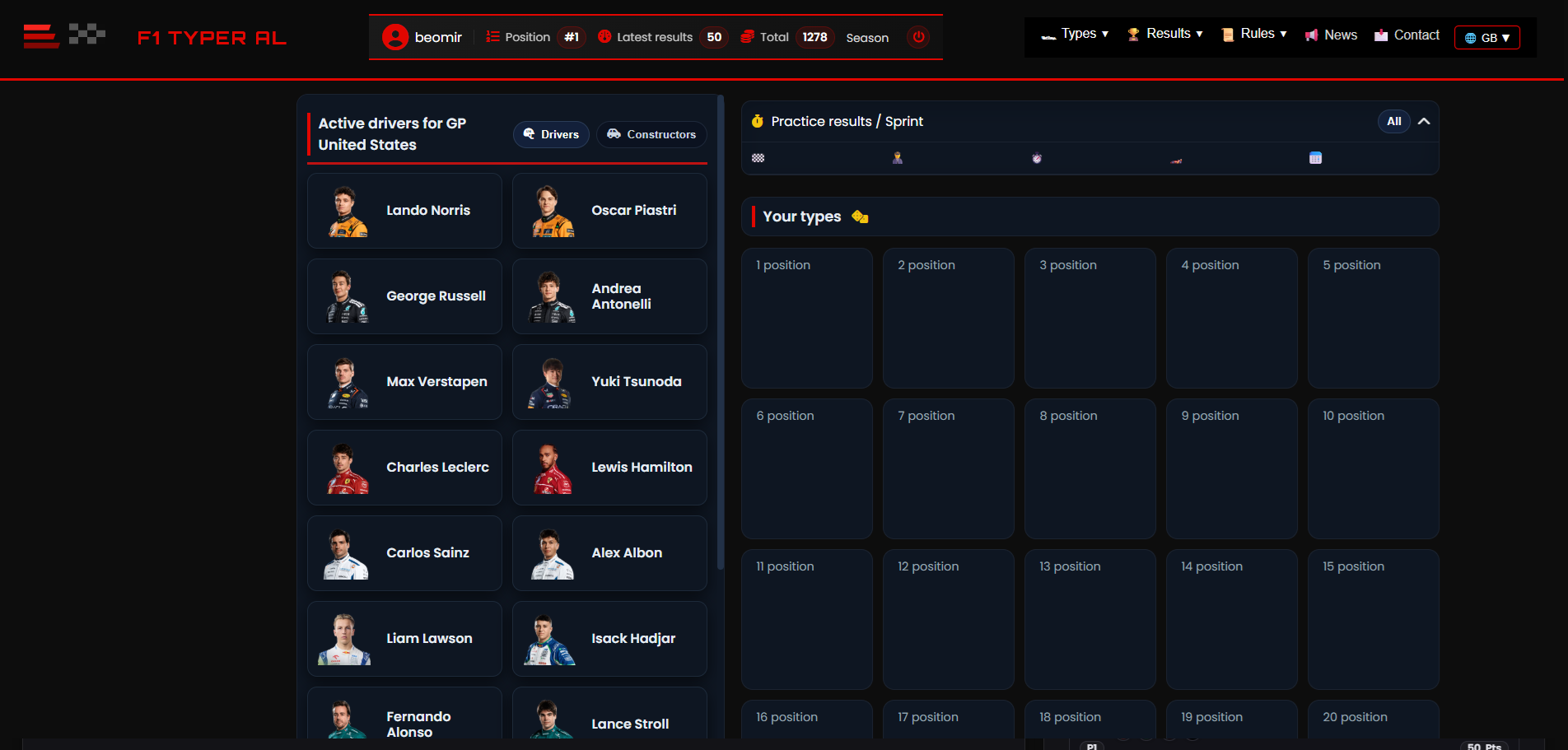Open the Results dropdown menu
This screenshot has height=750, width=1568.
[x=1165, y=34]
